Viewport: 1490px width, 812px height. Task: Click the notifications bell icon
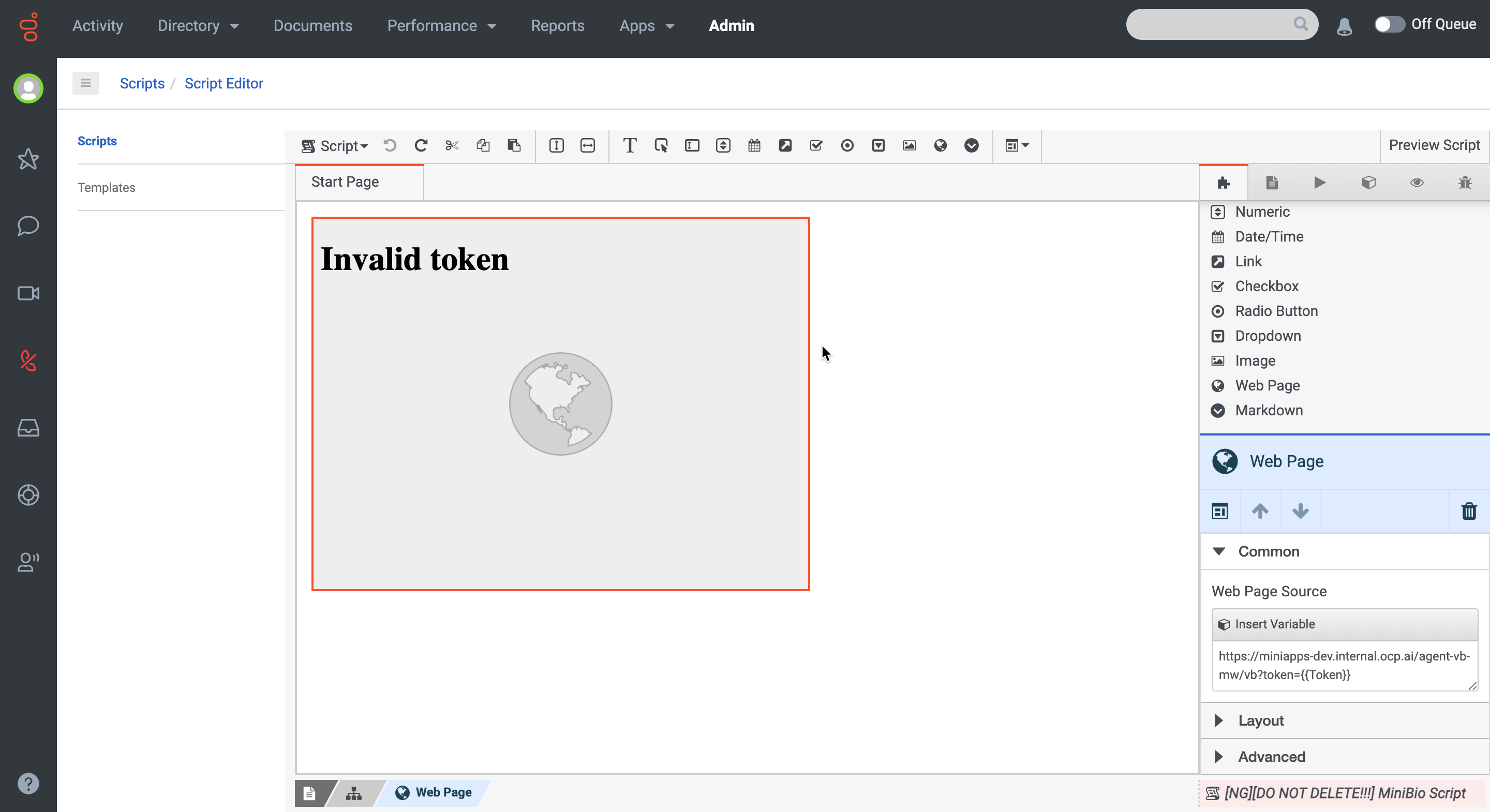tap(1344, 25)
